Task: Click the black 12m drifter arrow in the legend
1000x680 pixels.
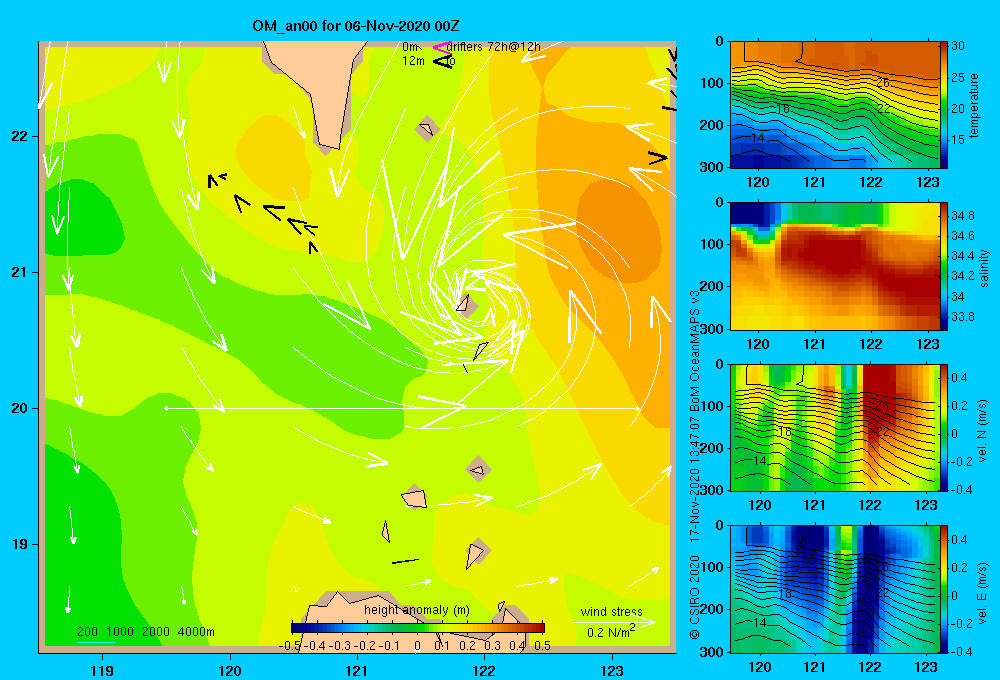Action: (x=443, y=61)
